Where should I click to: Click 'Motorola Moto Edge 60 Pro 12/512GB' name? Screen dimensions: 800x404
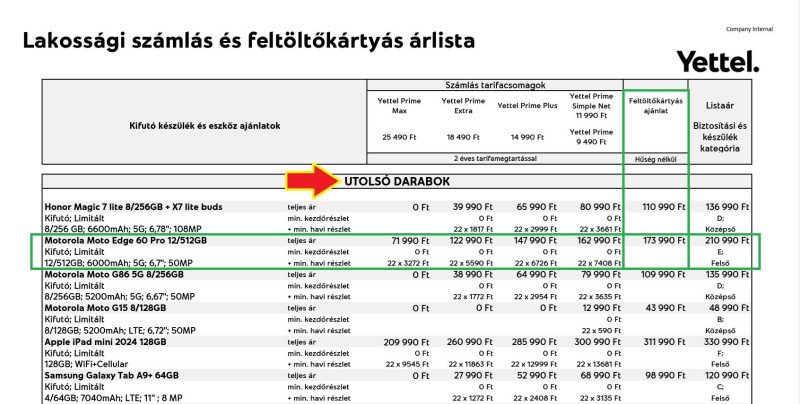126,240
